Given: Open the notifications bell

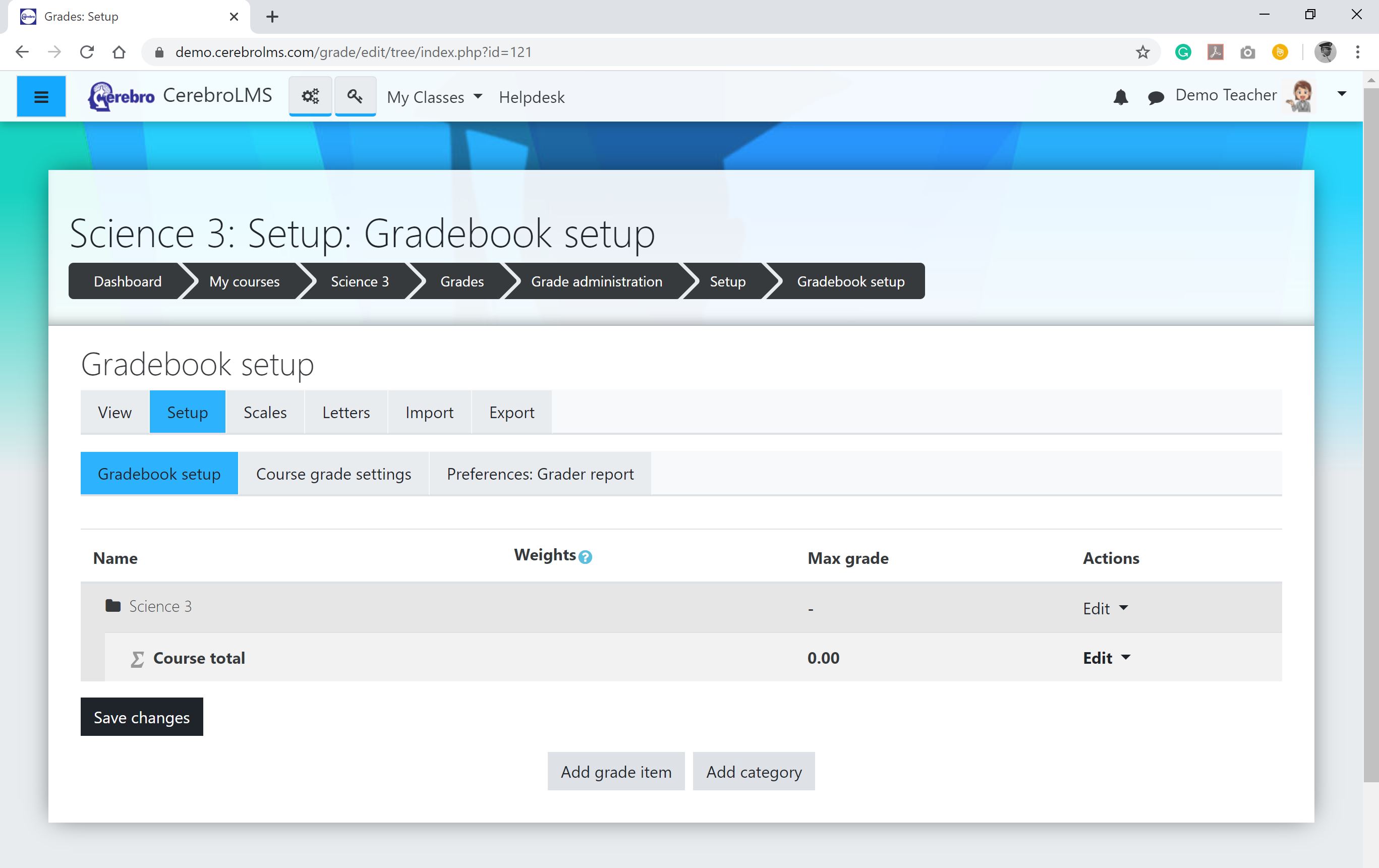Looking at the screenshot, I should (1120, 97).
